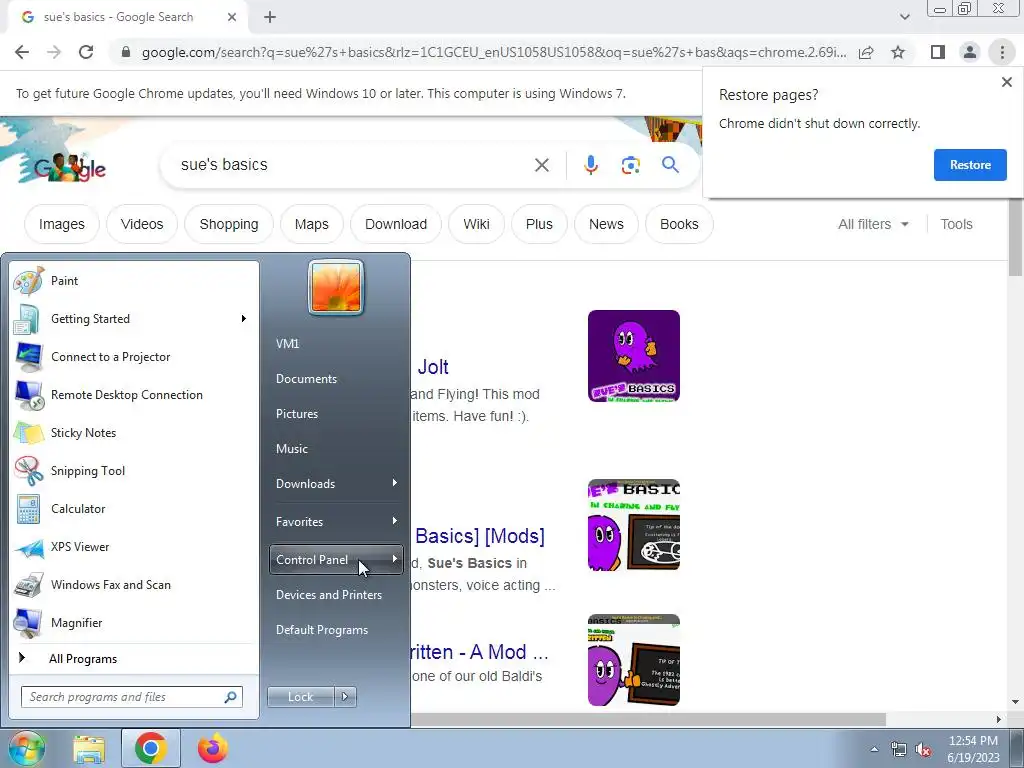Click the volume muted tray icon
Image resolution: width=1024 pixels, height=768 pixels.
click(923, 750)
